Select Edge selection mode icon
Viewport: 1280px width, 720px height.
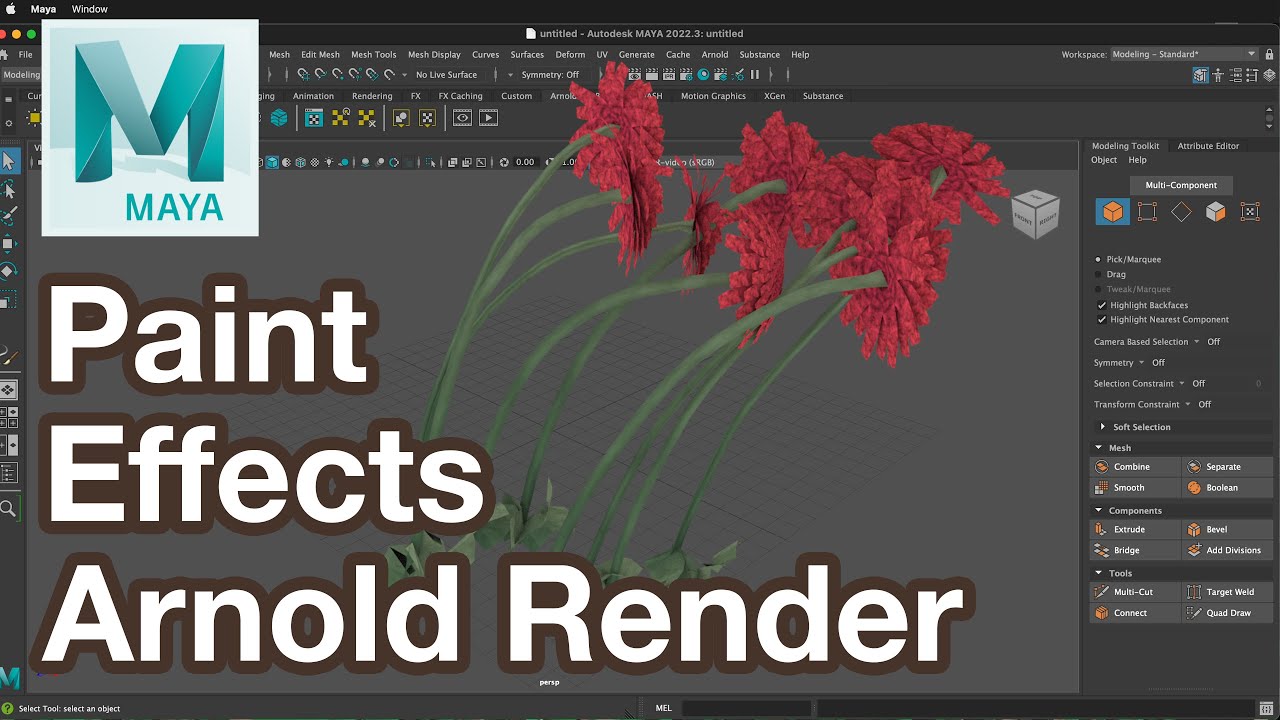(x=1181, y=211)
